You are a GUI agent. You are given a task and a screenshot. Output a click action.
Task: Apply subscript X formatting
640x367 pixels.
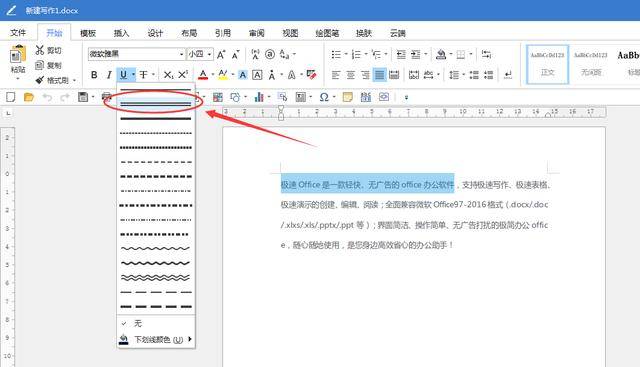[x=168, y=75]
